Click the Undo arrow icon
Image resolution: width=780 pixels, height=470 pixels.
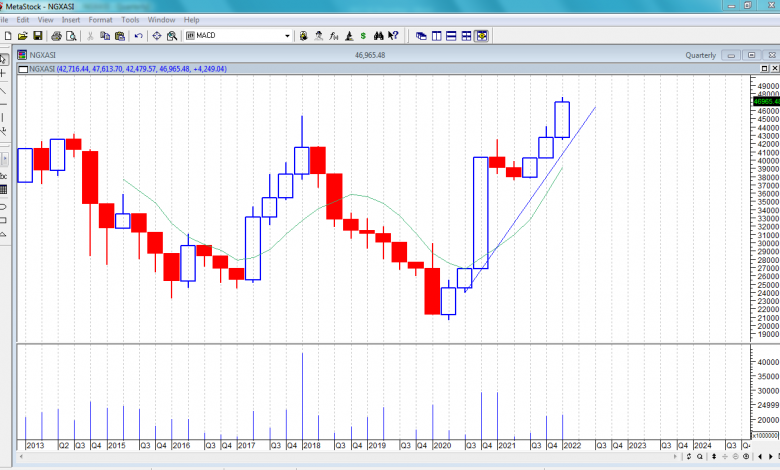pyautogui.click(x=139, y=36)
